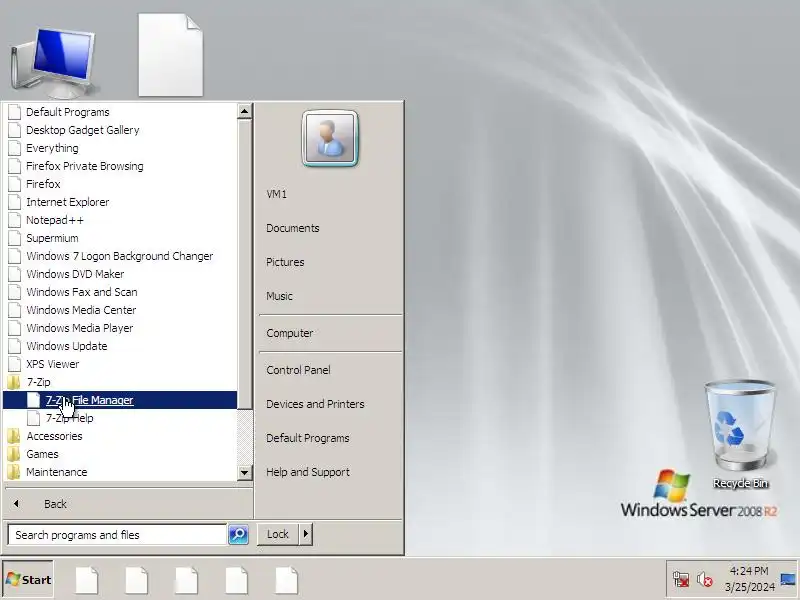Select the Recycle Bin icon

741,434
